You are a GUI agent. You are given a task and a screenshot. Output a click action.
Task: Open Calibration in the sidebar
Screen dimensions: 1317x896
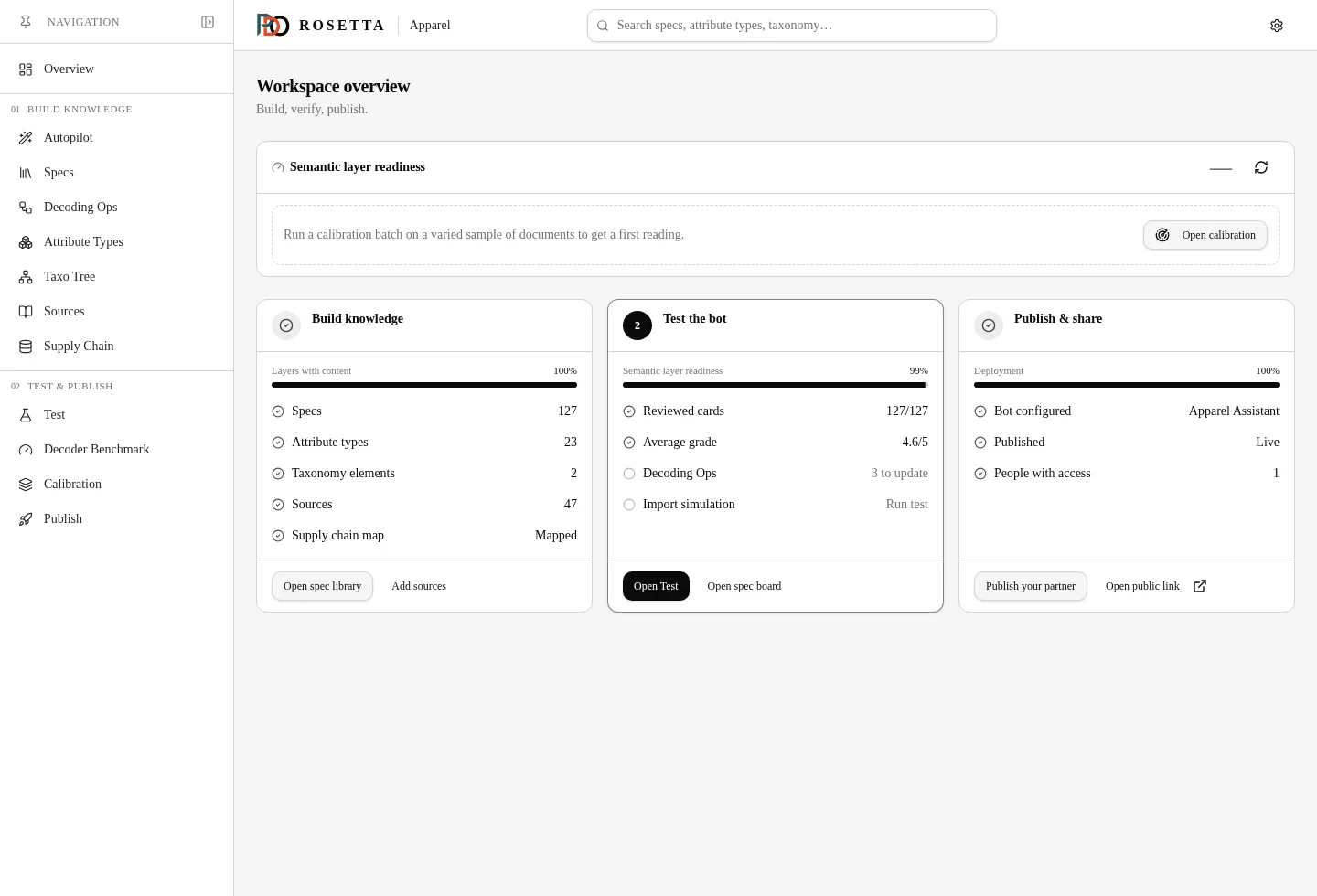point(117,485)
